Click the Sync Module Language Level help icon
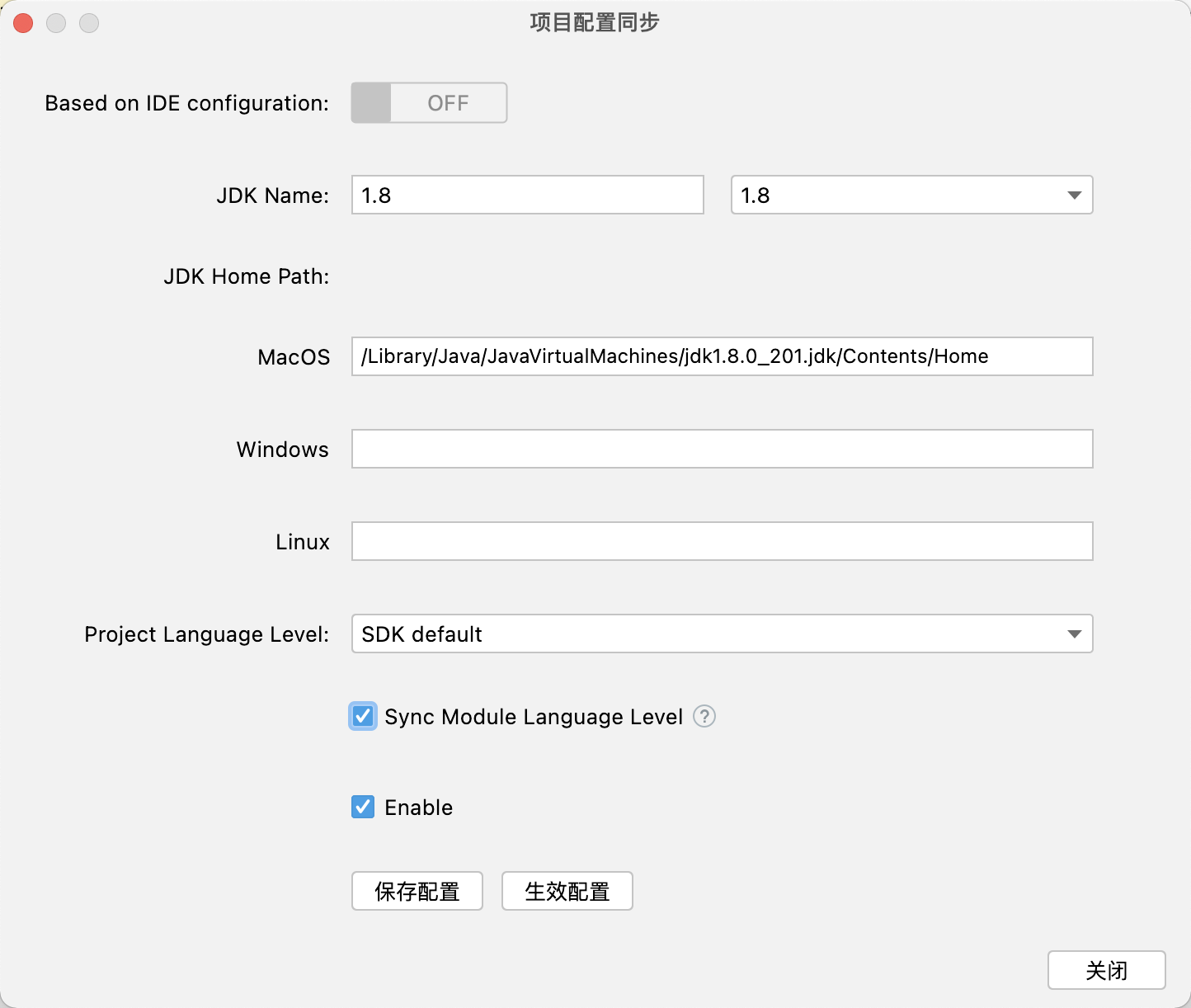 tap(704, 717)
